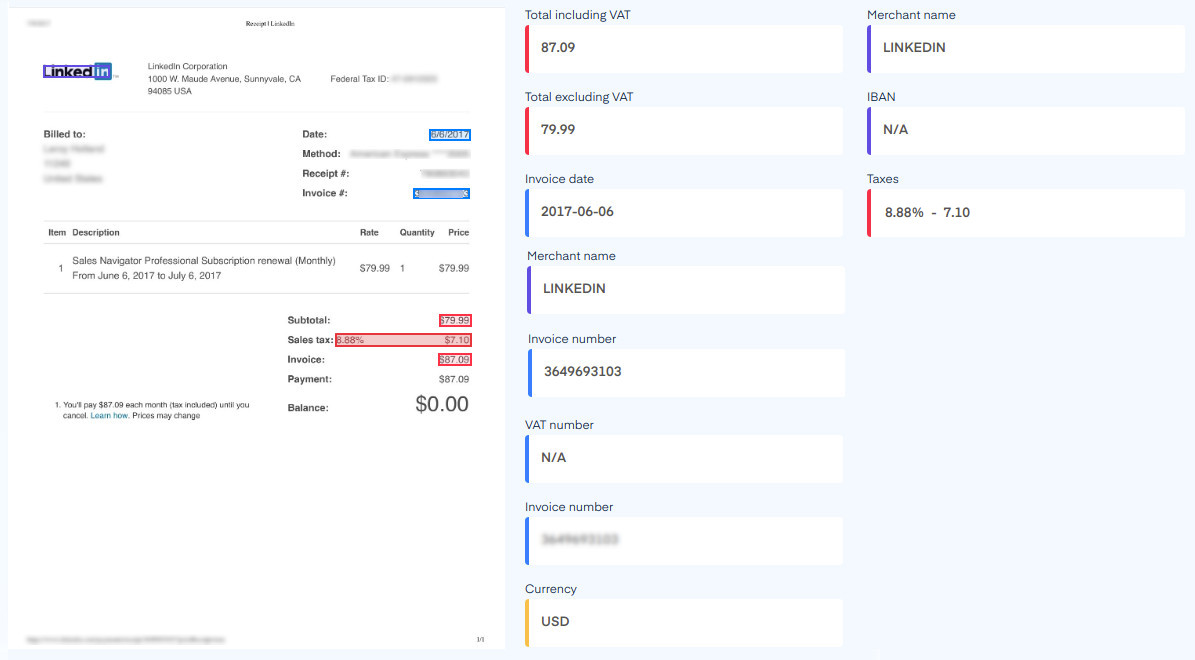Click the blue bar next to Invoice date
Image resolution: width=1195 pixels, height=660 pixels.
[527, 212]
